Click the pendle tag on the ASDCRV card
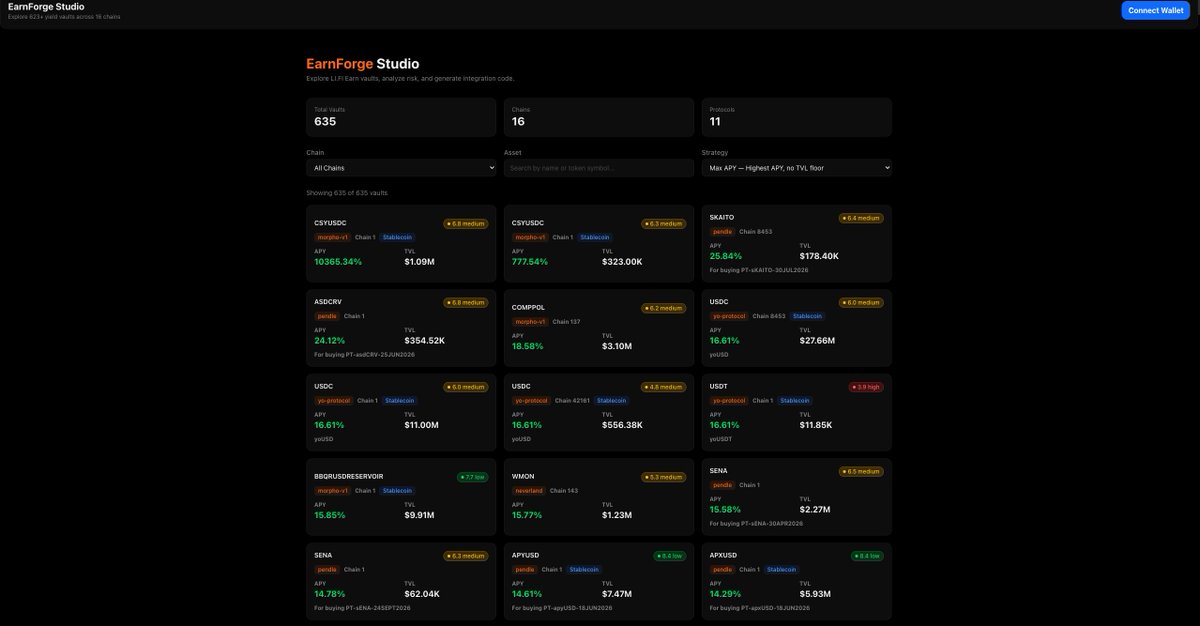Viewport: 1200px width, 626px height. coord(327,316)
